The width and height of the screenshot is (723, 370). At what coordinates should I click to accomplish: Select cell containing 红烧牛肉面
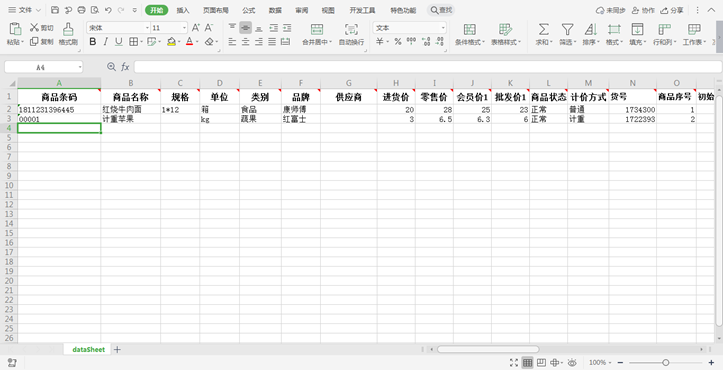130,110
